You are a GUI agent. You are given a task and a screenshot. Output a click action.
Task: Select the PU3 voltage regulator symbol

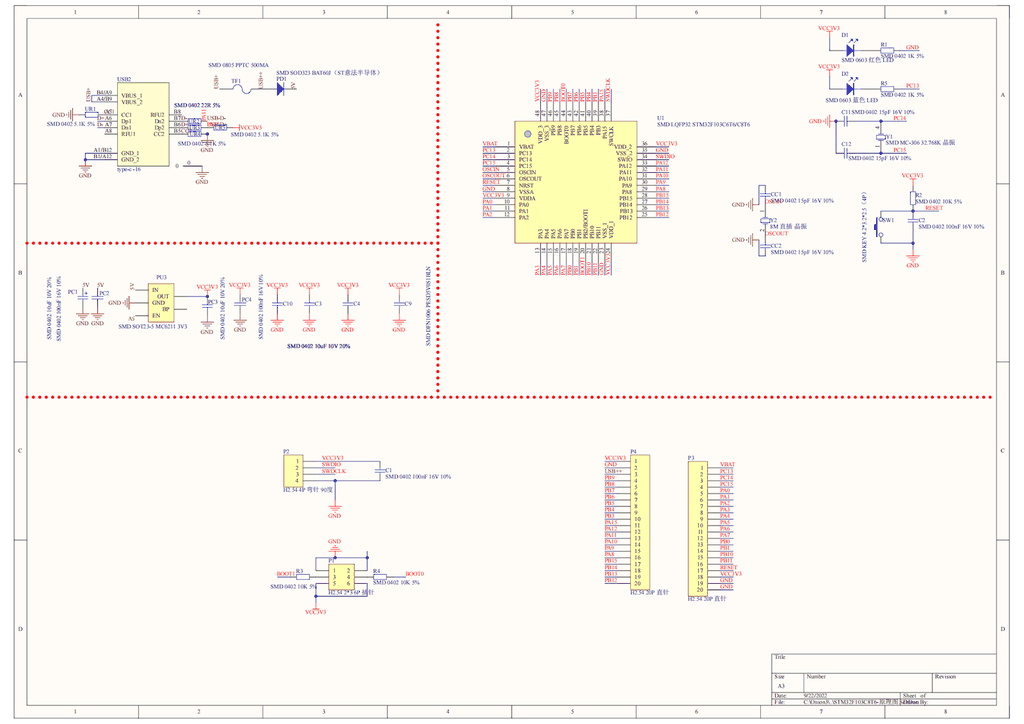pos(161,302)
